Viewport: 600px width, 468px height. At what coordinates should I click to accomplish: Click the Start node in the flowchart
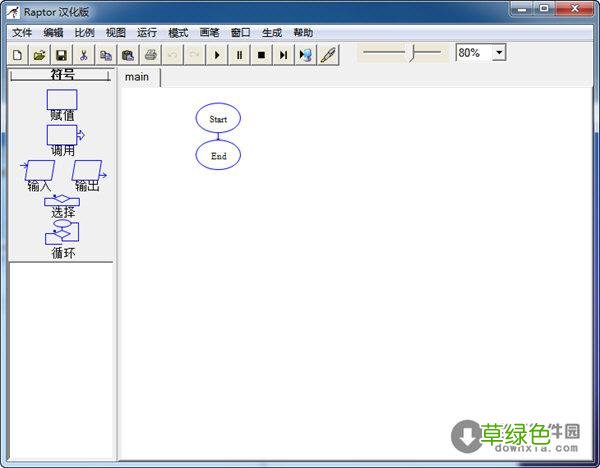(218, 119)
